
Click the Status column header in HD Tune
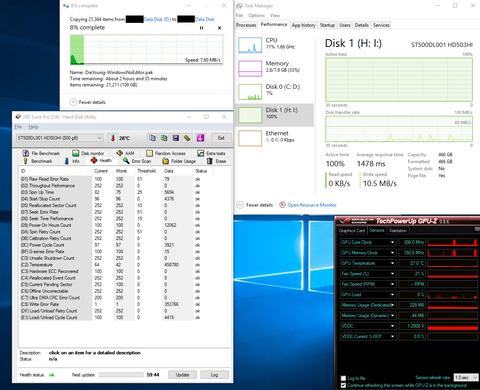click(202, 171)
